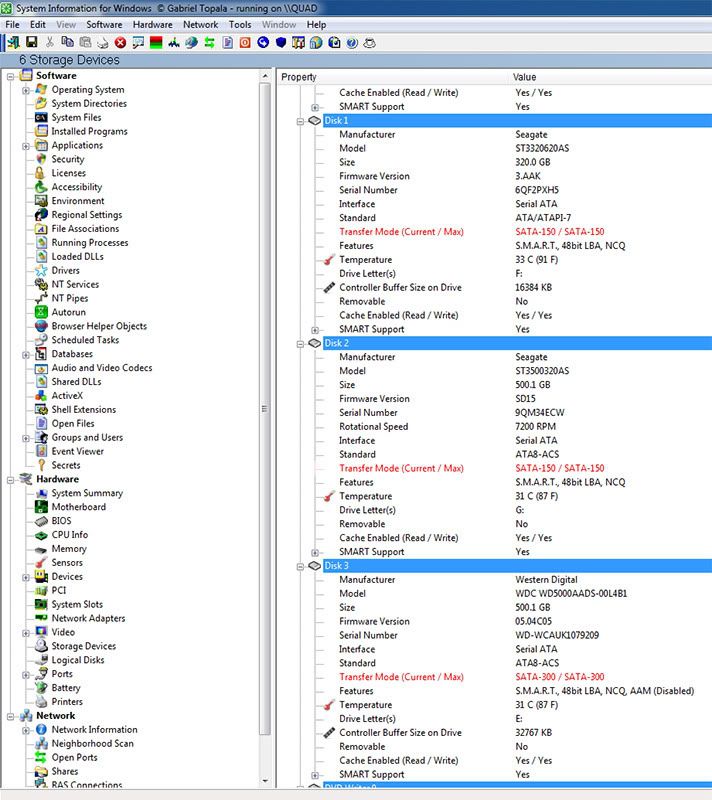
Task: Collapse the Hardware tree branch
Action: click(12, 479)
